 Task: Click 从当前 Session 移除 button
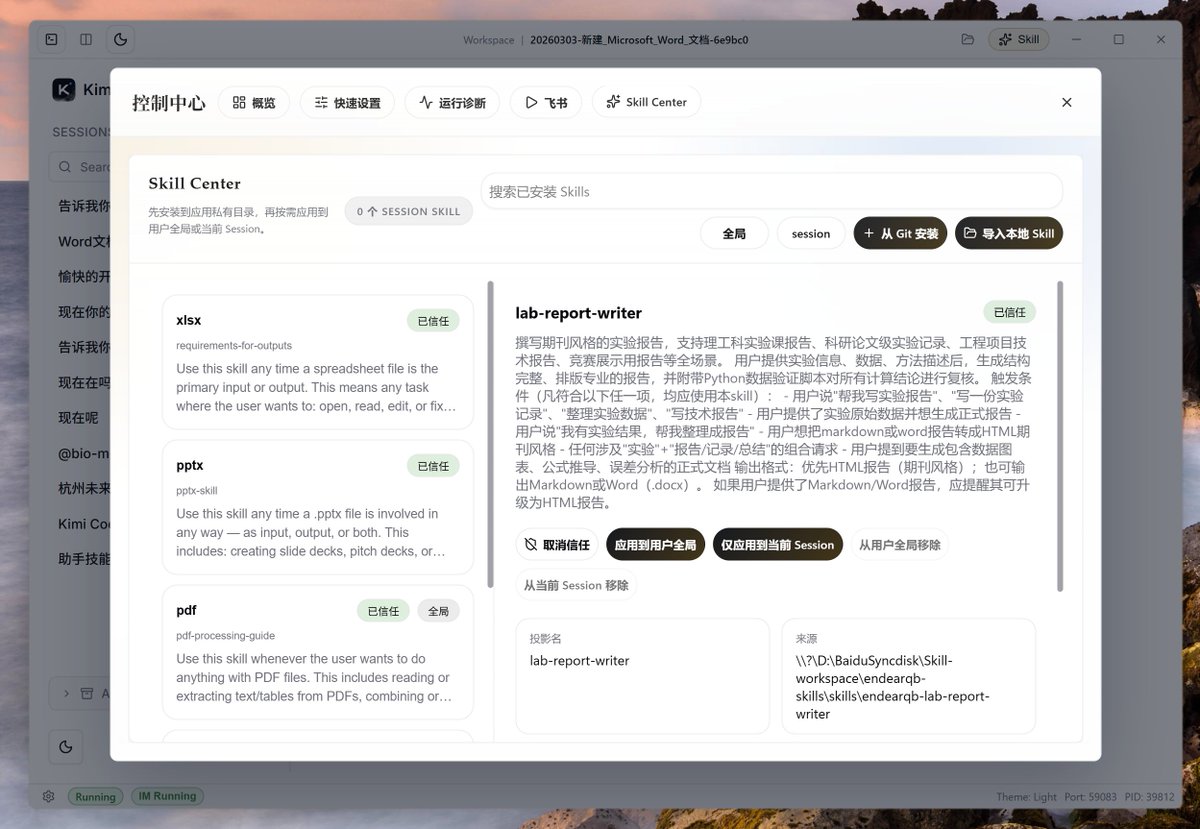[576, 585]
